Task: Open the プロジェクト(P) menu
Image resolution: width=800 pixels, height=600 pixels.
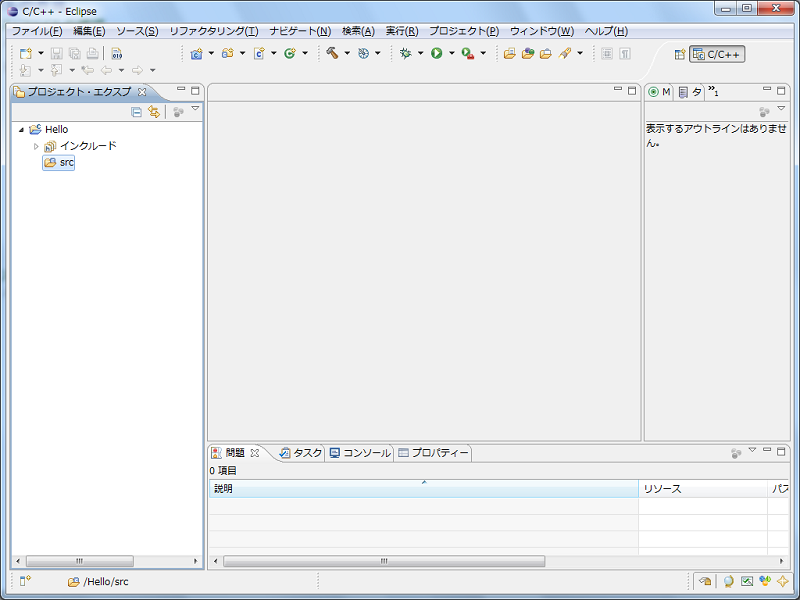Action: (x=463, y=31)
